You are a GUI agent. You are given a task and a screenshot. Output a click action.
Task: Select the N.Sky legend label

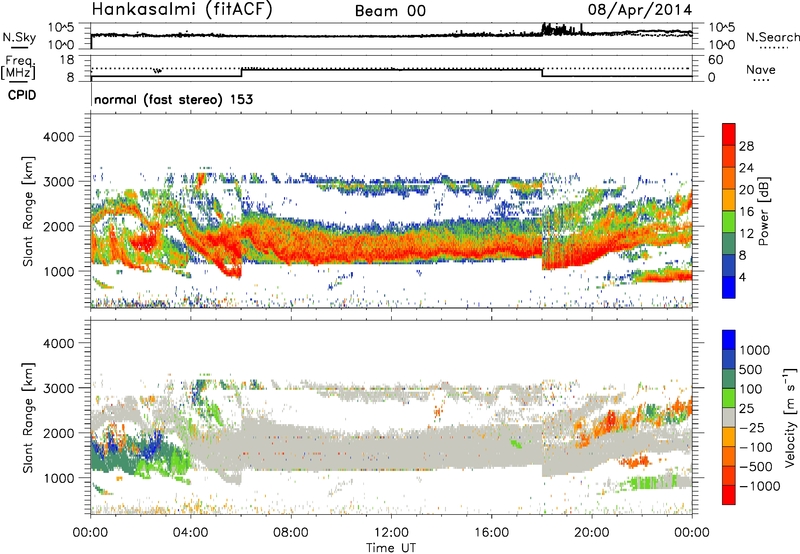pos(19,37)
